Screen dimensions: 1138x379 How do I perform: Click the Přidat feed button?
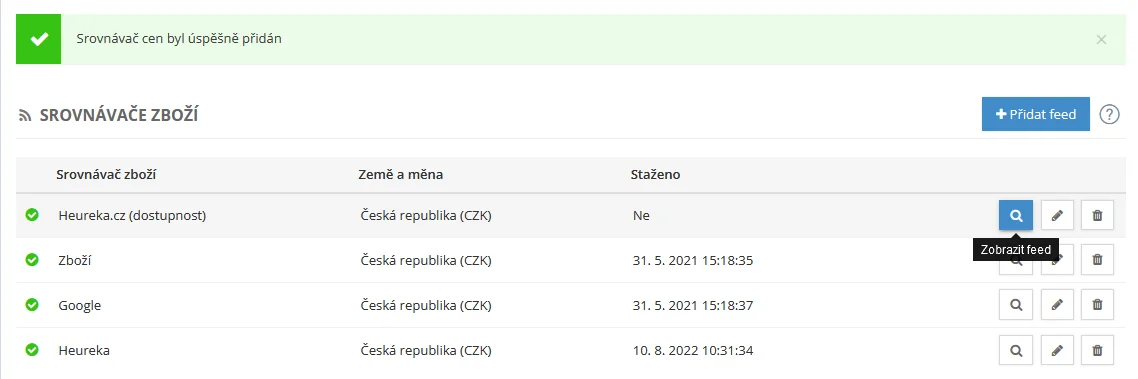point(1036,114)
